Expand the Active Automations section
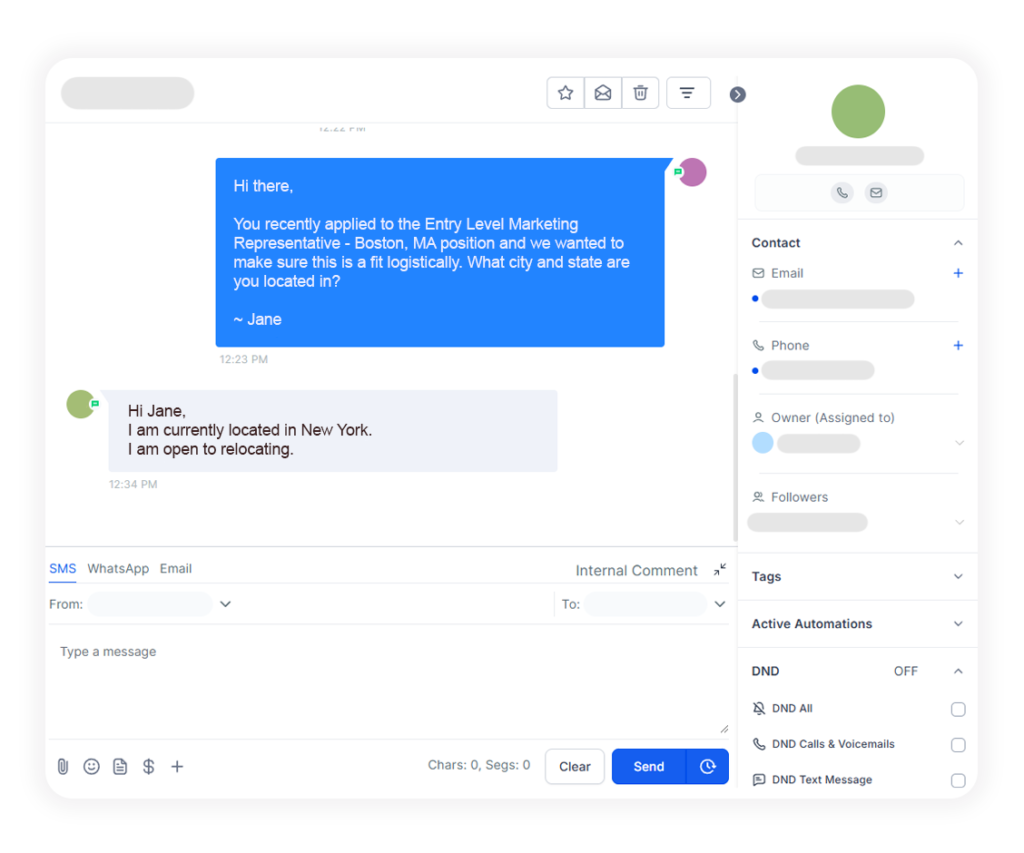The image size is (1024, 853). pos(857,624)
